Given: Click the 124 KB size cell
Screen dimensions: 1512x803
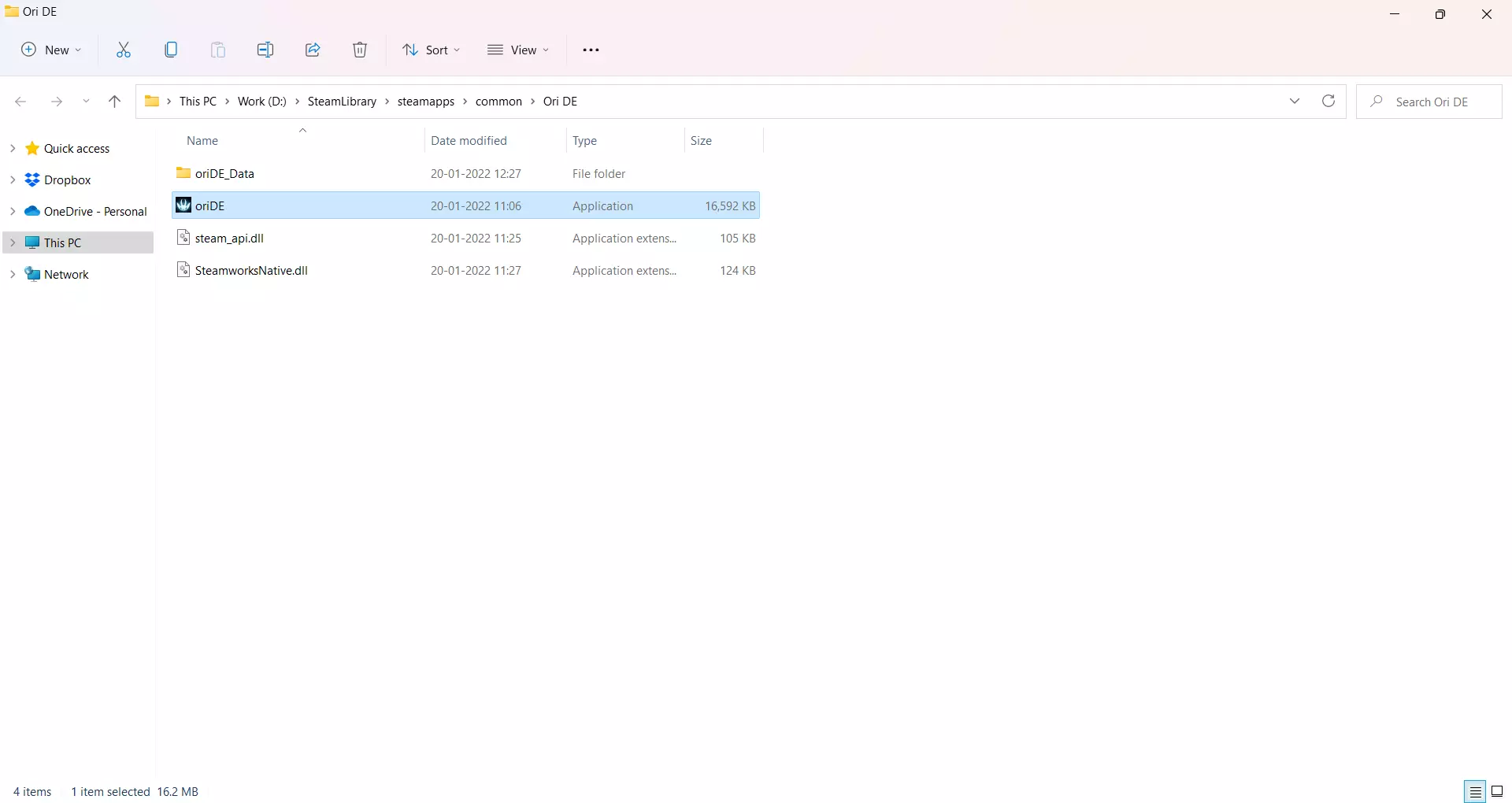Looking at the screenshot, I should 738,271.
